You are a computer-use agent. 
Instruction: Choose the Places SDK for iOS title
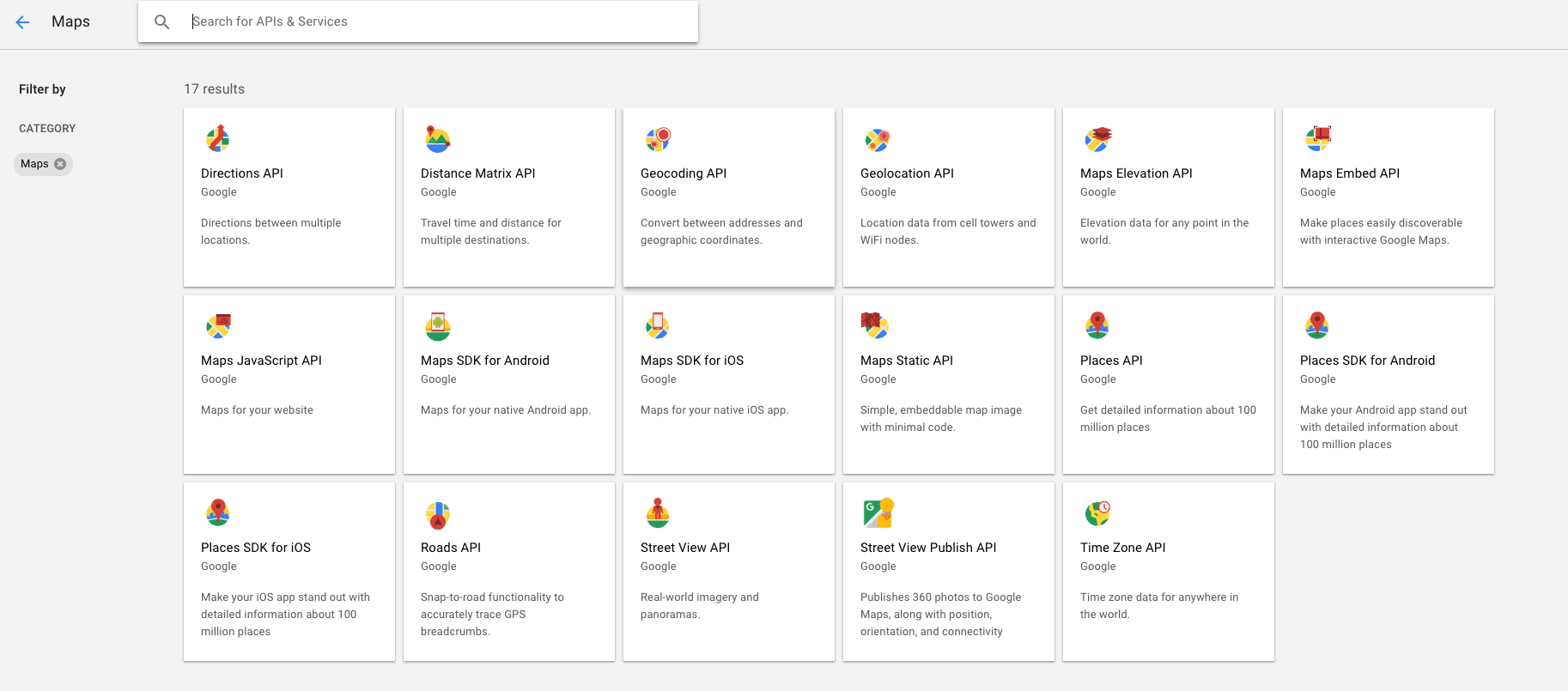256,548
